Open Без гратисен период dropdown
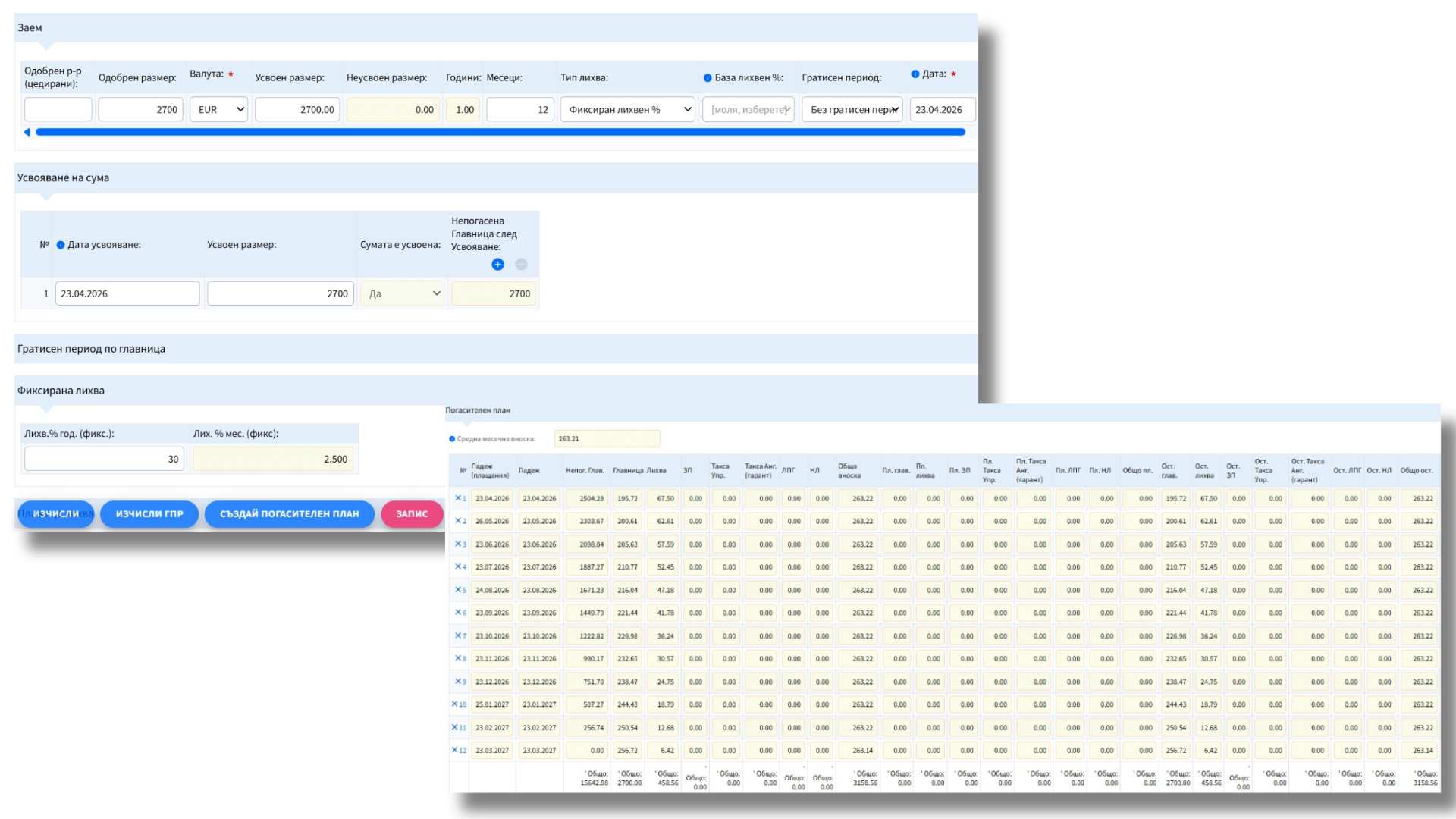Screen dimensions: 1456x819 [852, 109]
